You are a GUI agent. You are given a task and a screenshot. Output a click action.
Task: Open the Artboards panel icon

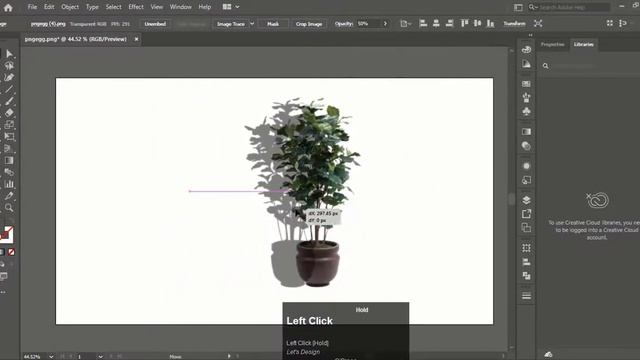pos(526,228)
